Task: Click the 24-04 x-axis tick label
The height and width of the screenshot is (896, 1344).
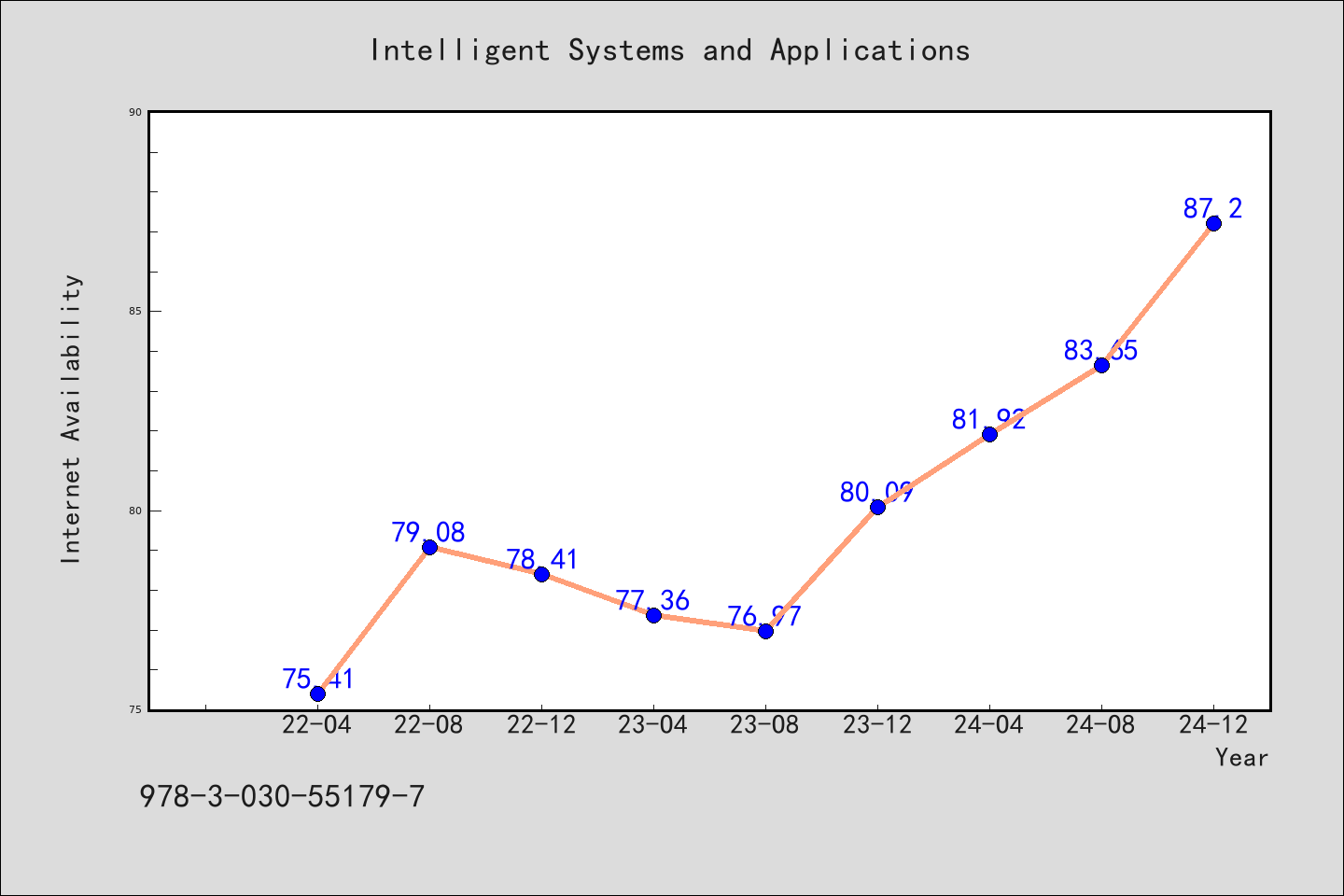Action: point(989,725)
